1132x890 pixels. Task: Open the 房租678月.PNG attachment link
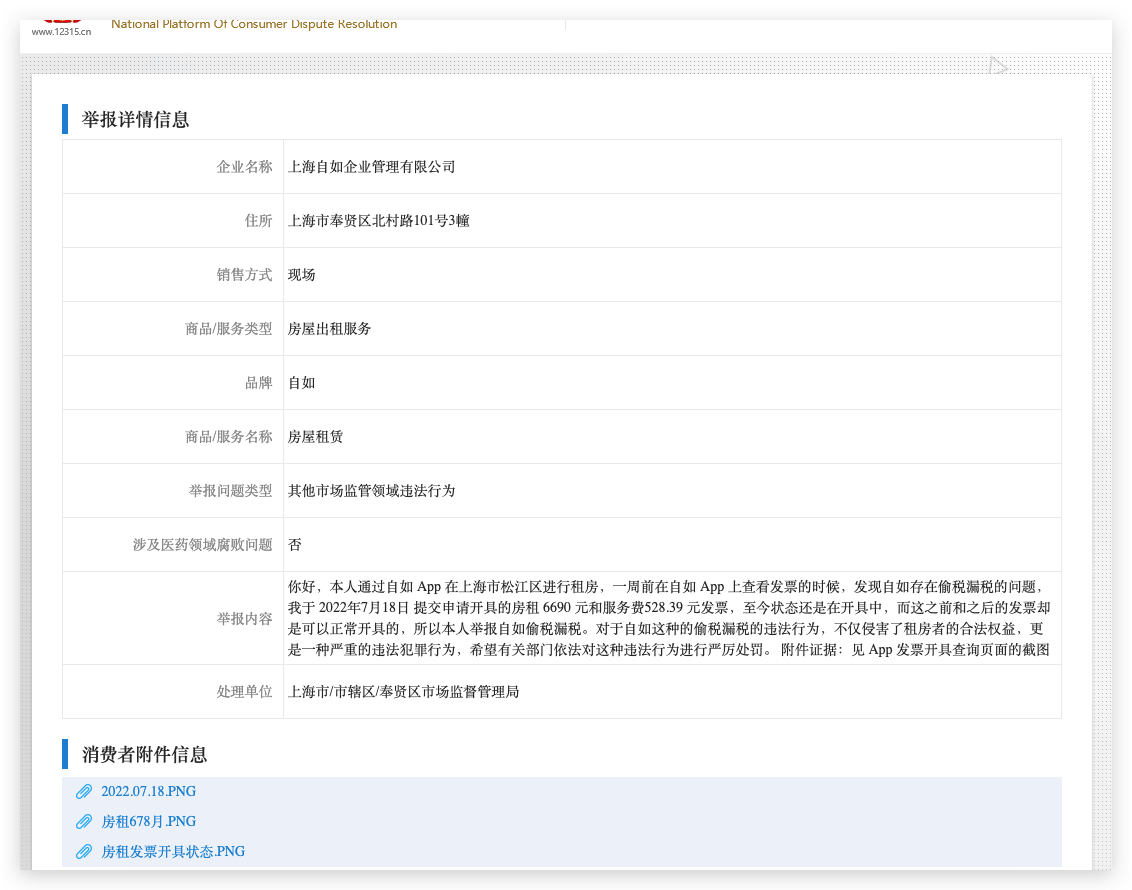coord(148,821)
